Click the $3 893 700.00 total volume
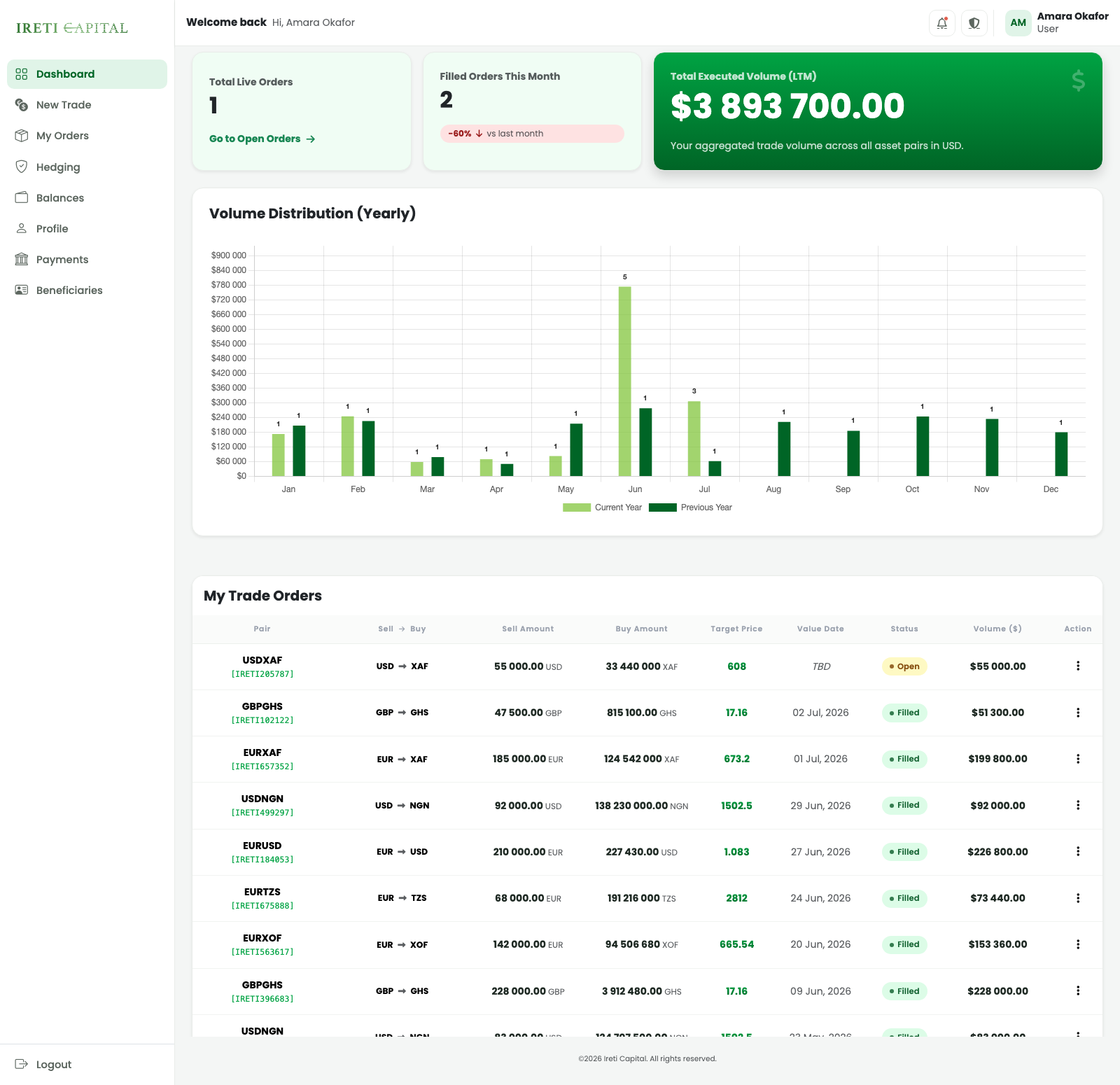 click(x=787, y=106)
